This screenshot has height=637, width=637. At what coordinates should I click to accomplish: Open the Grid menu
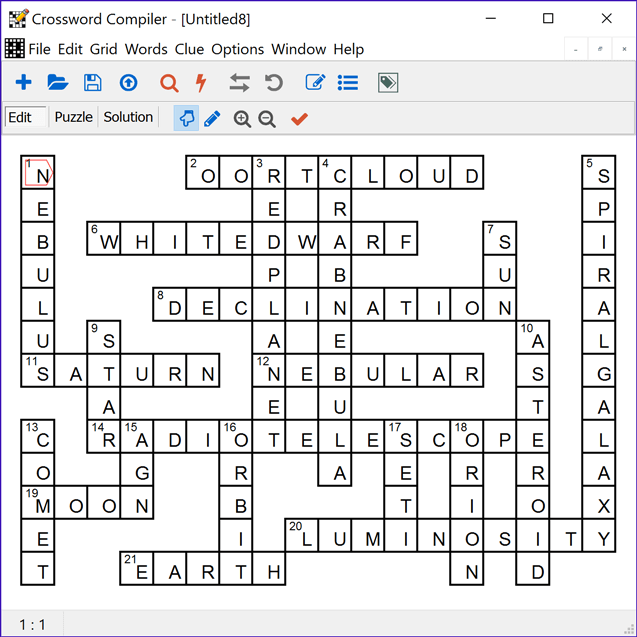(x=103, y=49)
